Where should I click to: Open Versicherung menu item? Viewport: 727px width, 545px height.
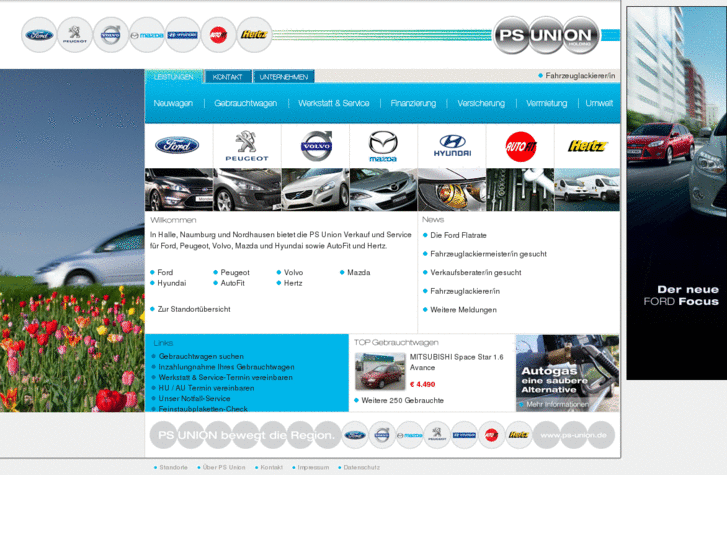(x=481, y=103)
